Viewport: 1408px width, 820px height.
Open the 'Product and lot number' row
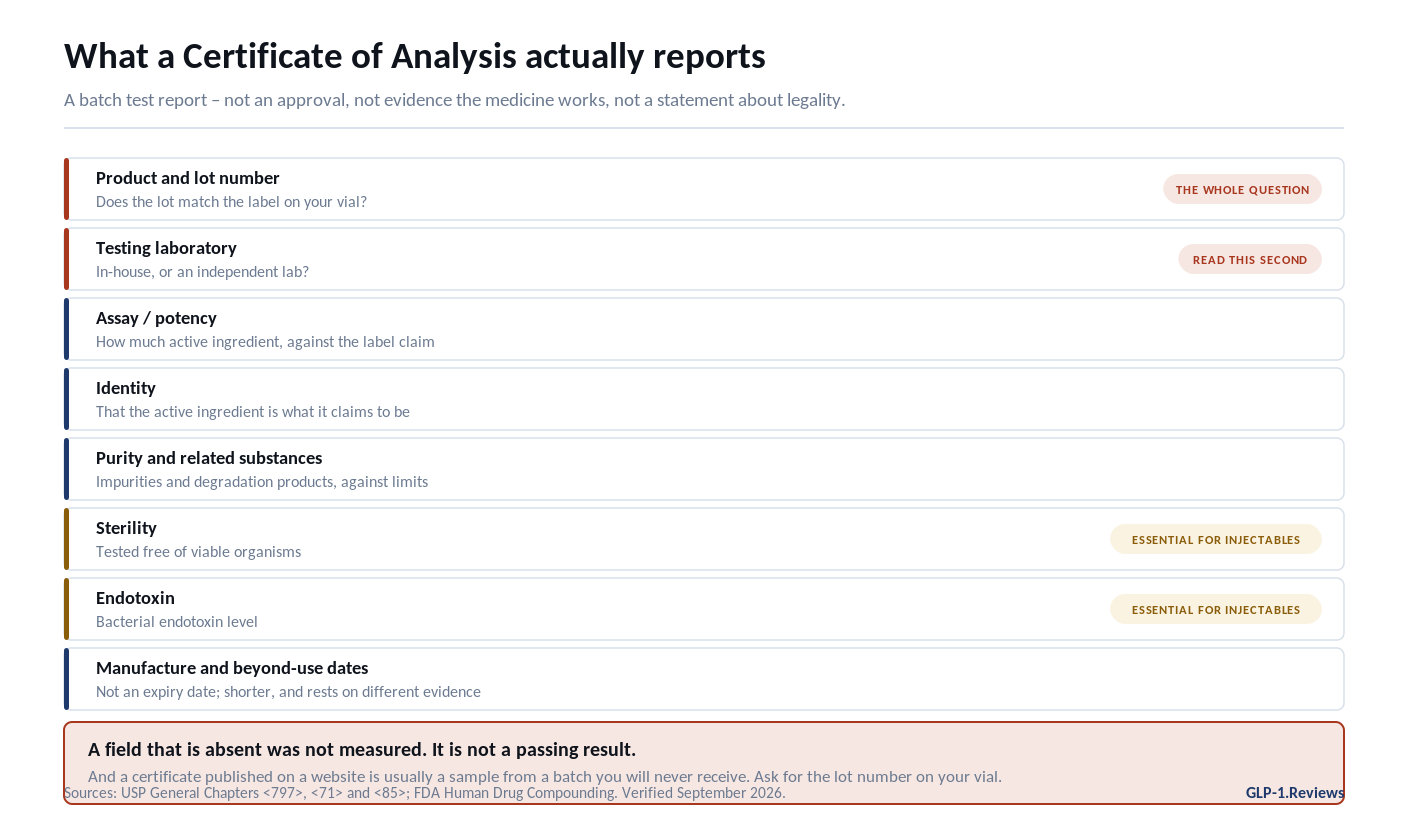tap(704, 189)
